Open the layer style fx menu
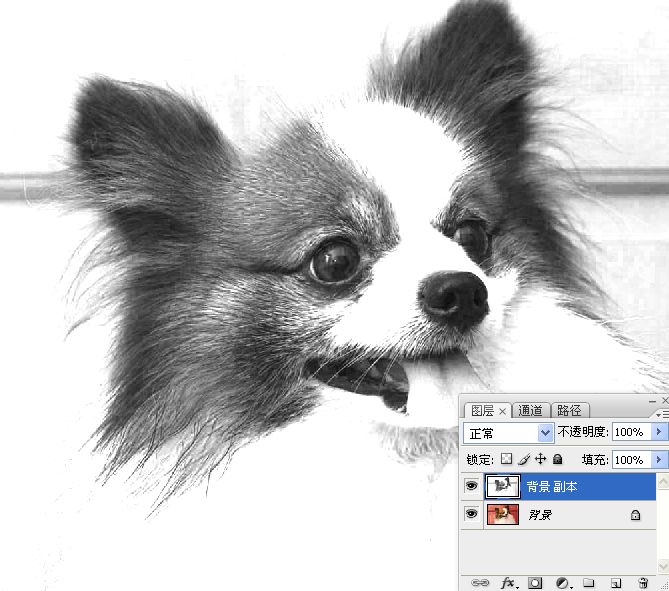Viewport: 669px width, 591px height. (507, 583)
